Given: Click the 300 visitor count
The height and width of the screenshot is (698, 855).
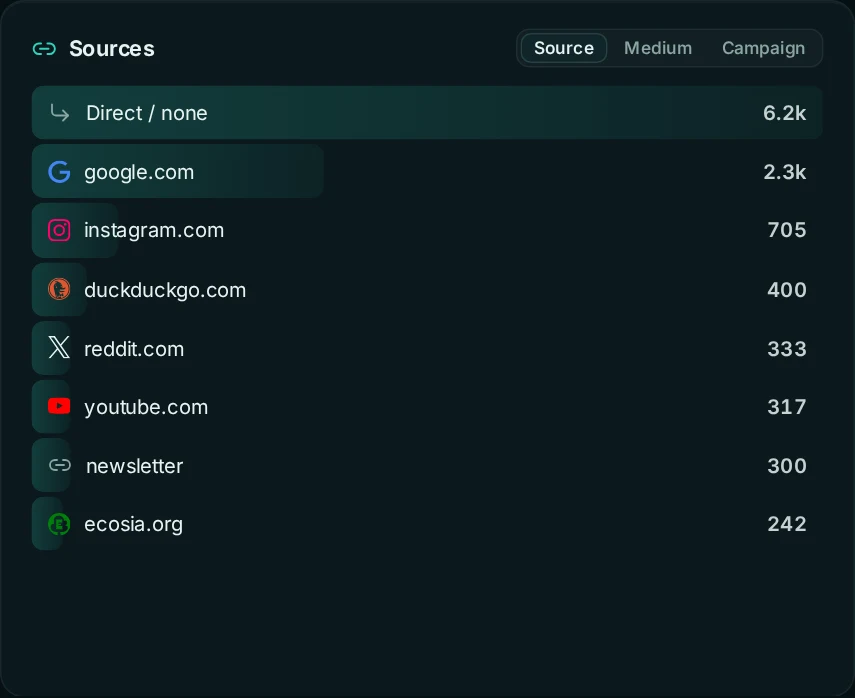Looking at the screenshot, I should tap(786, 466).
